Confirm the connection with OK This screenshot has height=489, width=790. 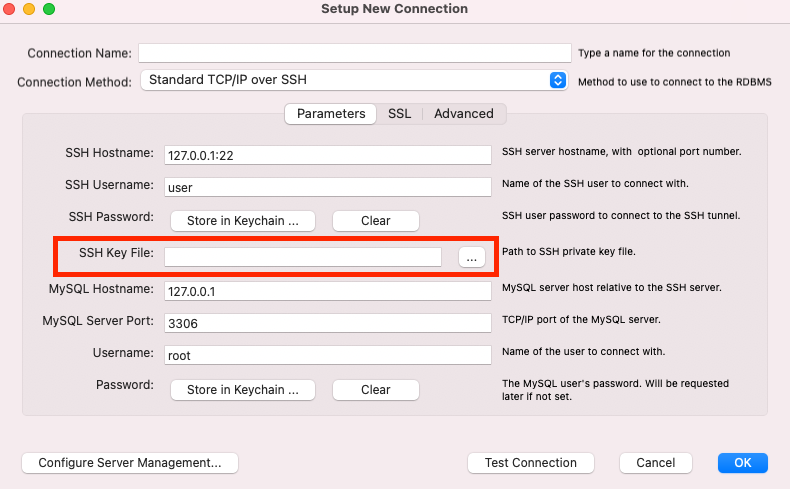[x=743, y=463]
